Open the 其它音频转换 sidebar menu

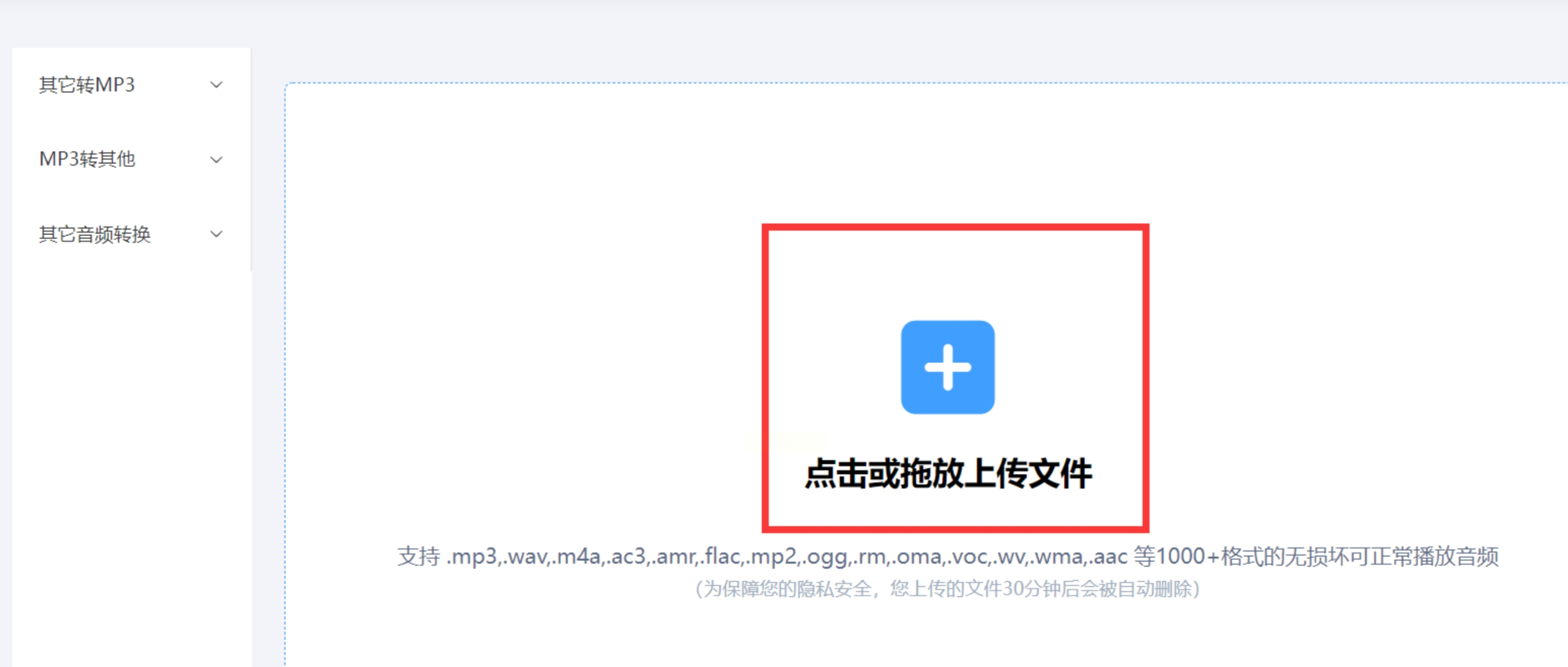131,234
